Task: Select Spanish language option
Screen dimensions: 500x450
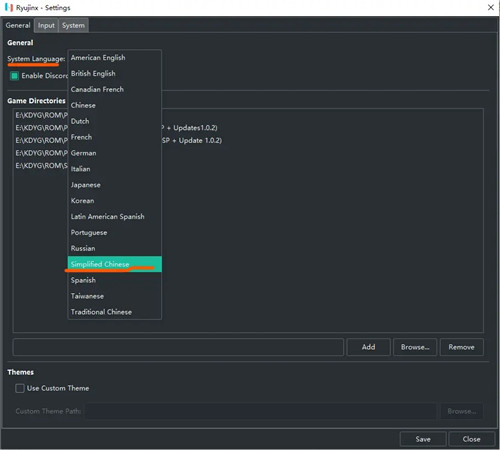Action: (115, 280)
